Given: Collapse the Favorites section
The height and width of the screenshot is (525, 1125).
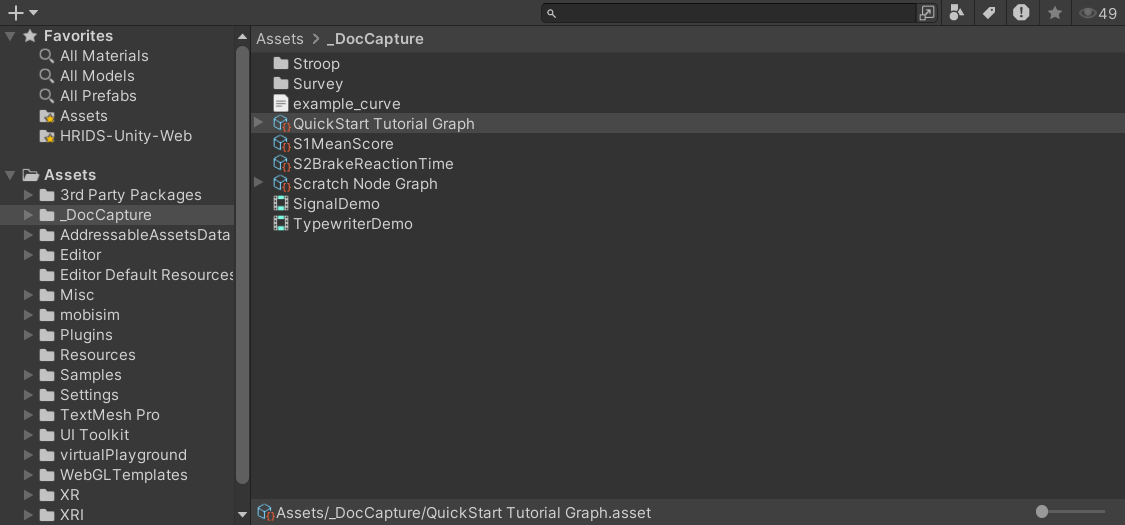Looking at the screenshot, I should point(10,36).
